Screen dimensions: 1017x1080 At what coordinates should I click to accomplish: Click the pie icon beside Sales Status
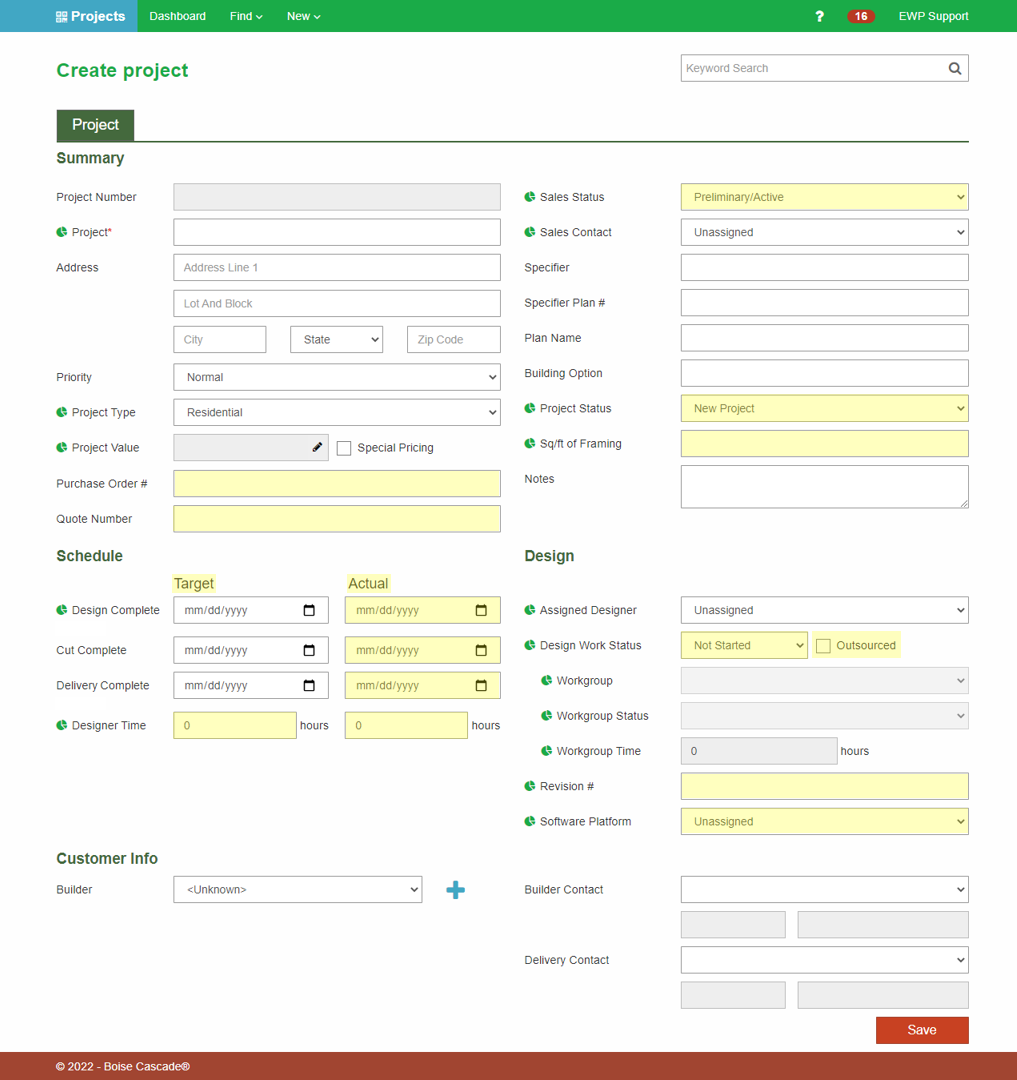[x=530, y=197]
